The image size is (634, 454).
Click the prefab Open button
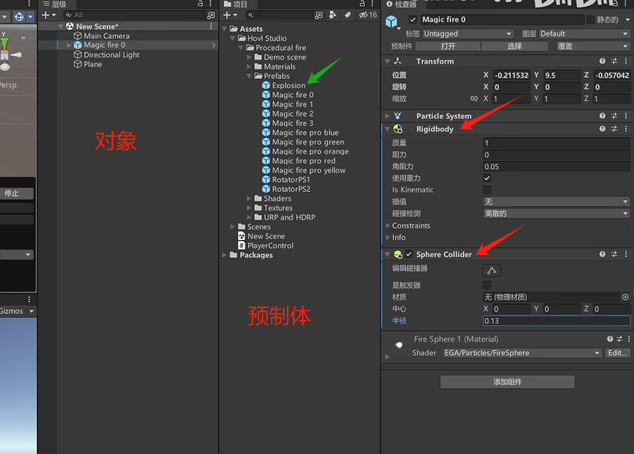pos(448,46)
